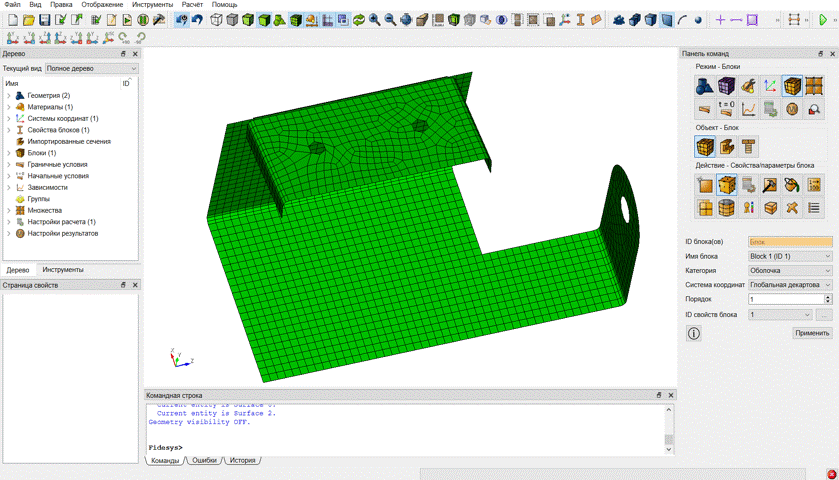Click the ID блока(ов) input field

coord(790,242)
